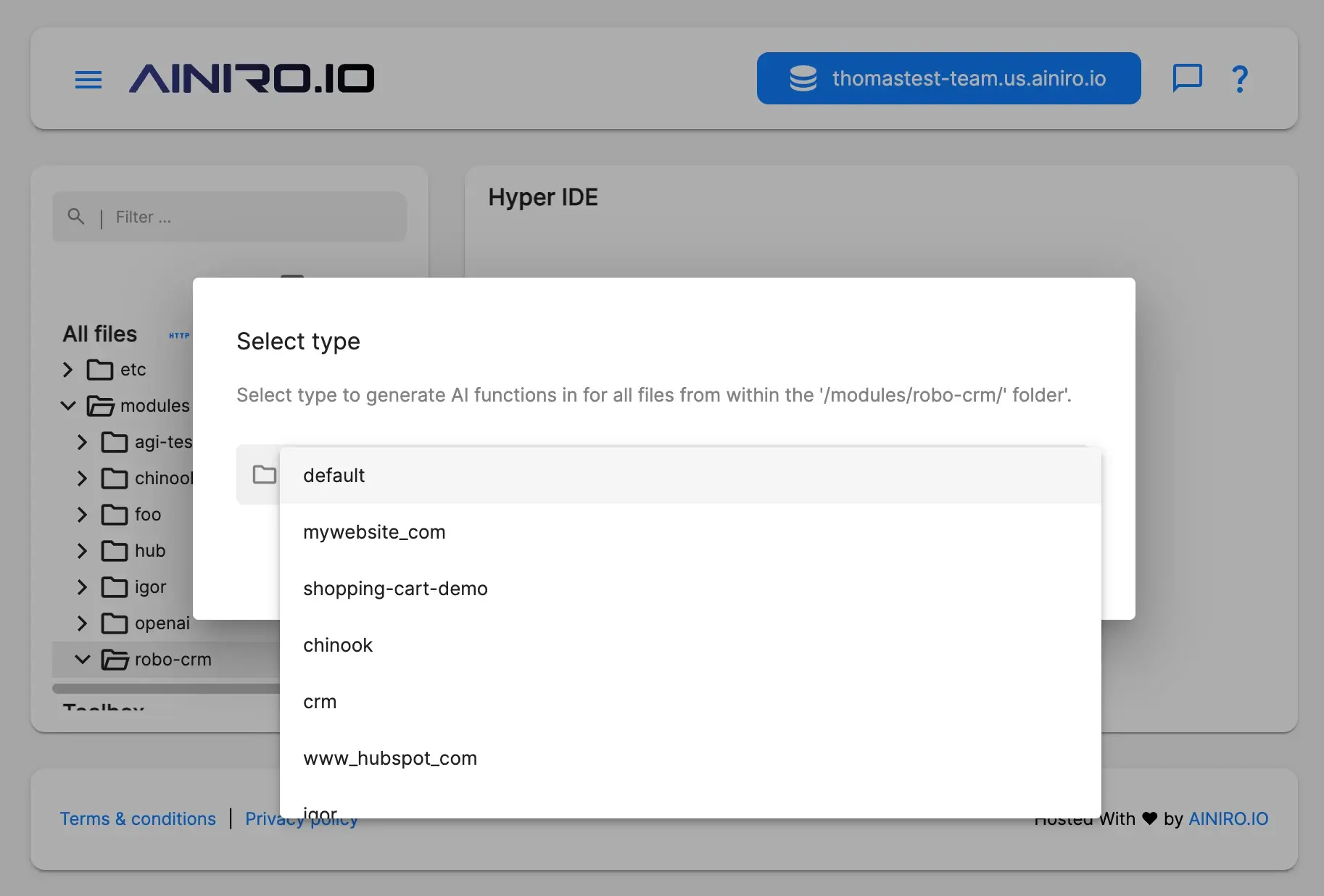Image resolution: width=1324 pixels, height=896 pixels.
Task: Collapse the modules folder chevron
Action: (x=68, y=406)
